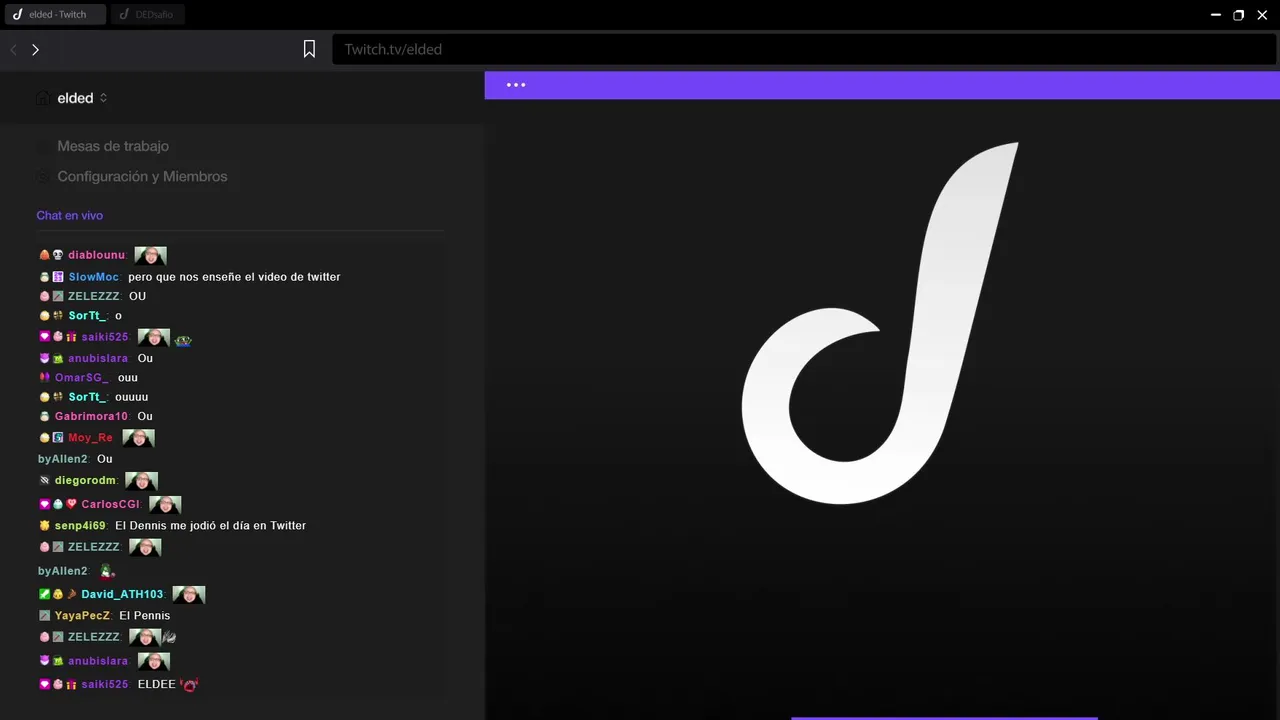Viewport: 1280px width, 720px height.
Task: Click username YayaPecZ in chat
Action: (82, 616)
